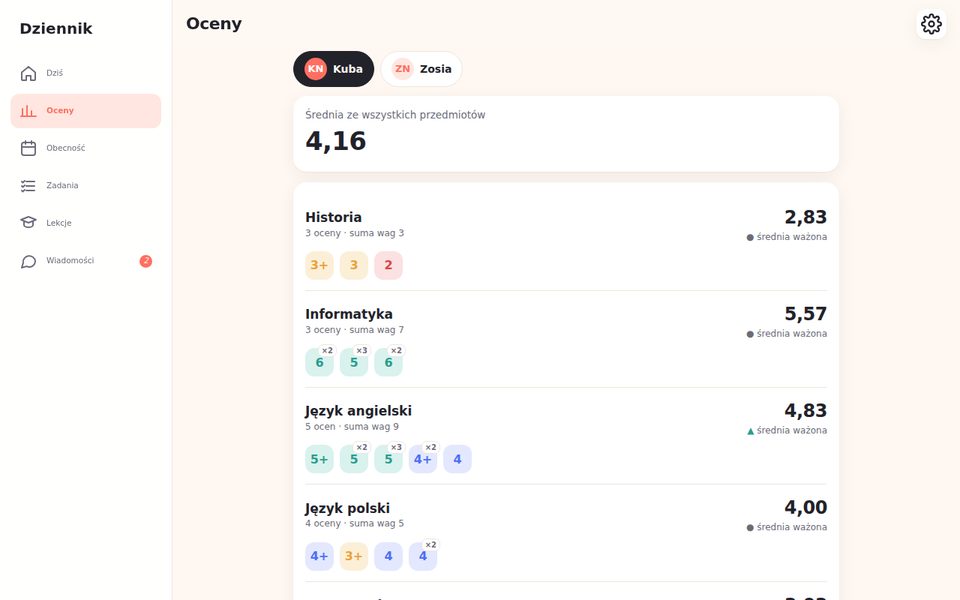Click the grade 4 with ×2 weight in Język polski

click(423, 557)
